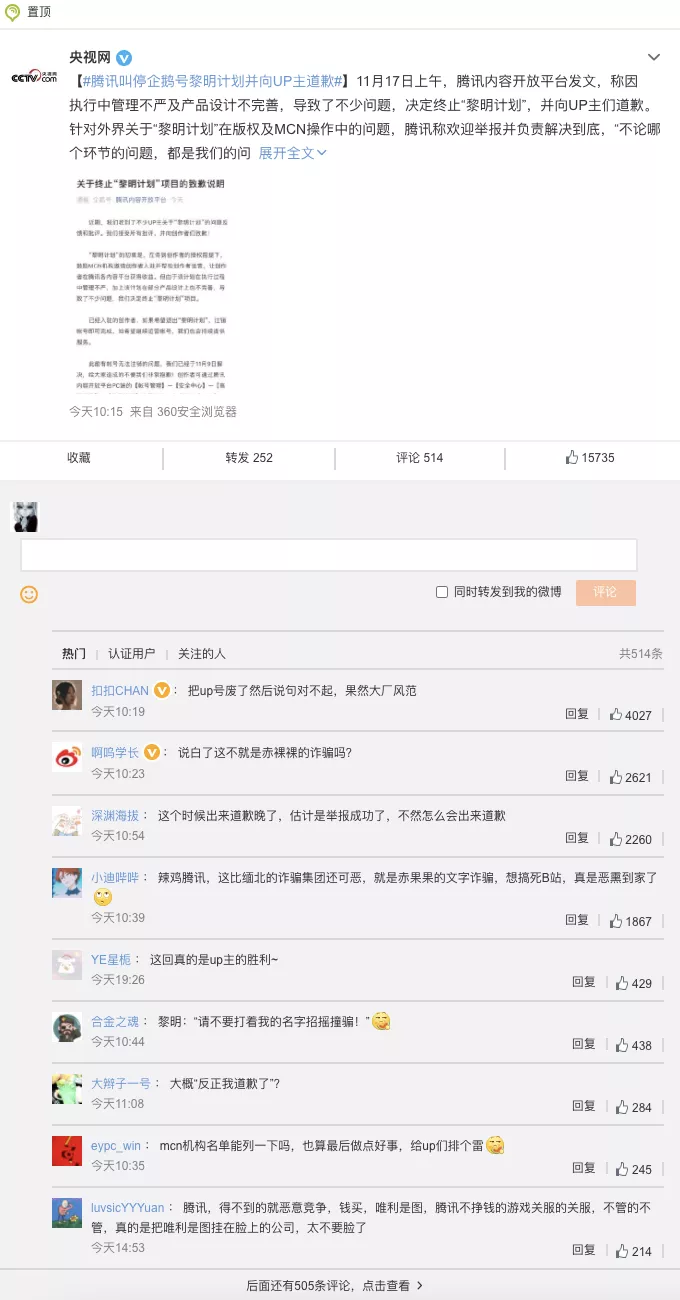Click 合金之魂's avatar picture
Image resolution: width=680 pixels, height=1300 pixels.
pos(67,1026)
